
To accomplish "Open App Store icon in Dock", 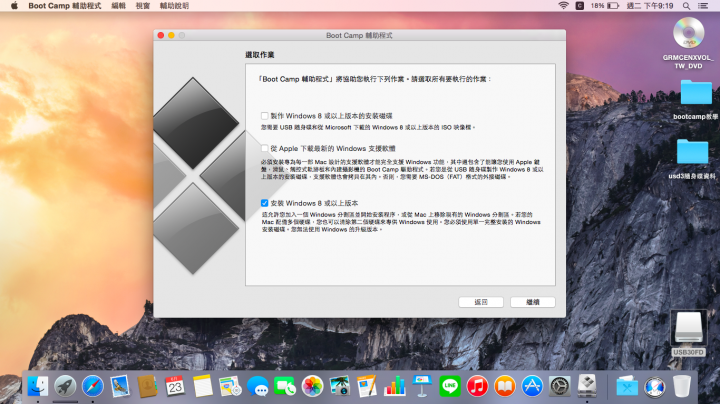I will (532, 386).
